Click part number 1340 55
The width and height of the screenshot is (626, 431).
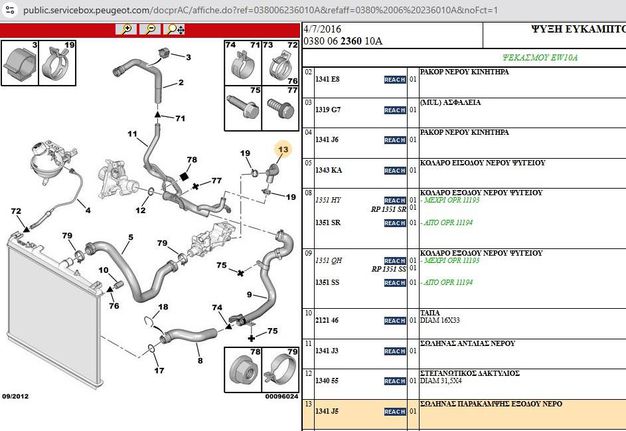[x=327, y=381]
